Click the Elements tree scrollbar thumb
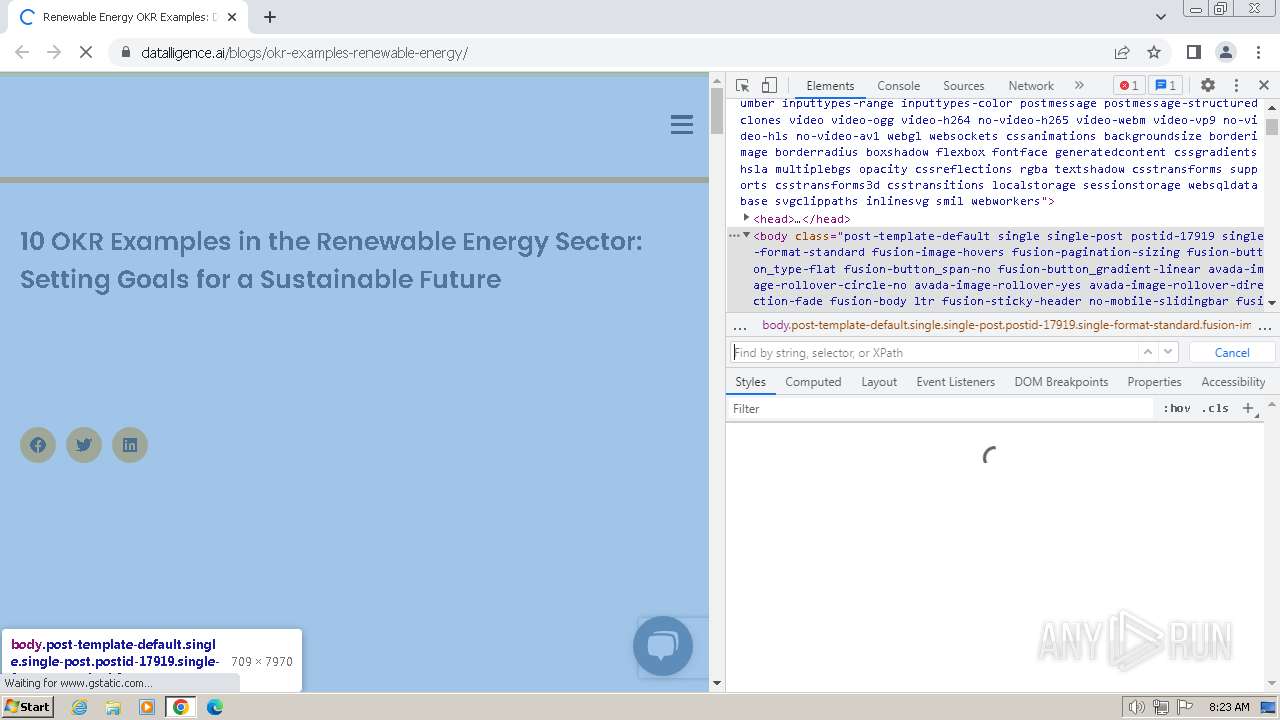This screenshot has width=1280, height=720. 1272,127
